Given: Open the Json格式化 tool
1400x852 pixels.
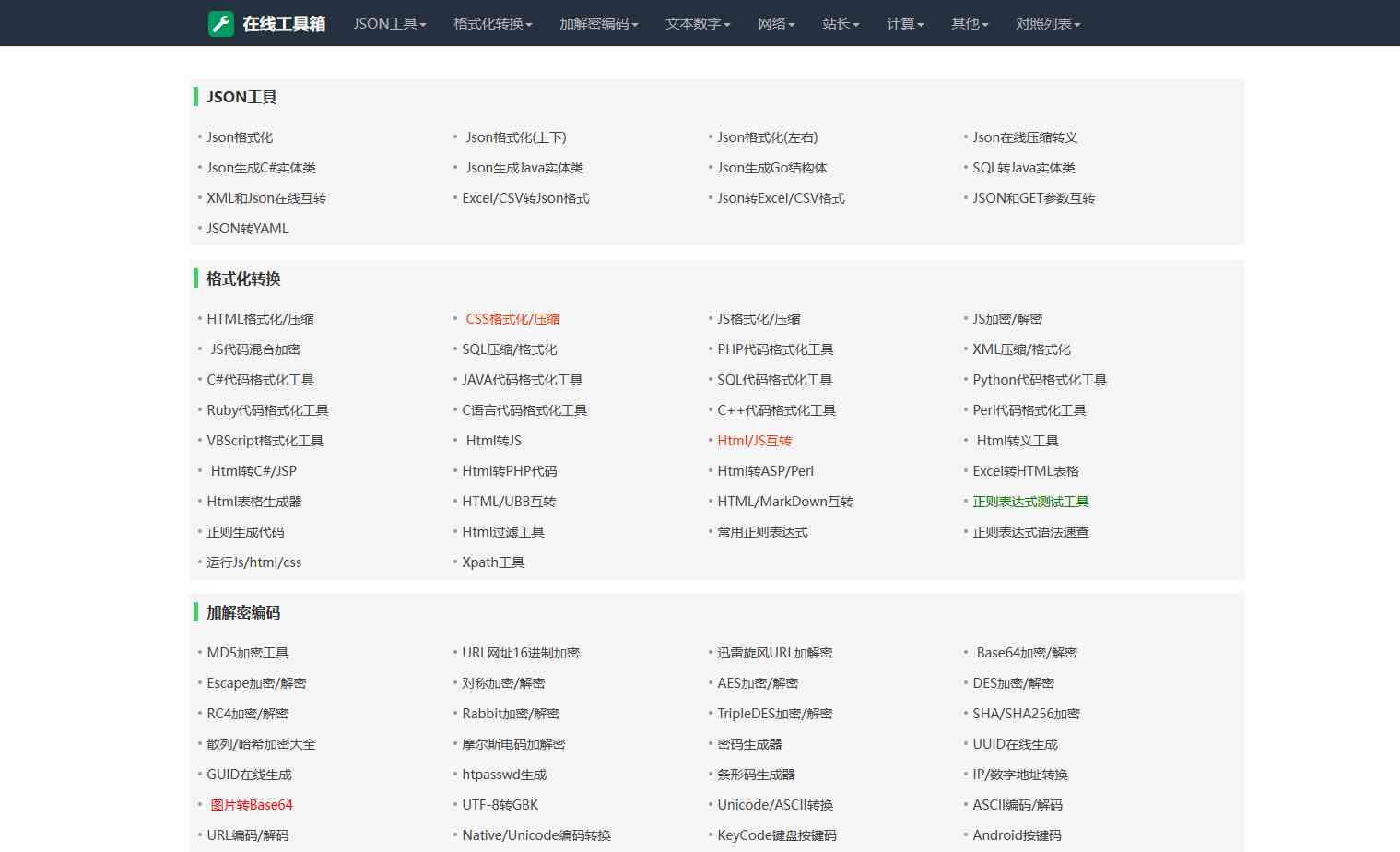Looking at the screenshot, I should tap(241, 136).
